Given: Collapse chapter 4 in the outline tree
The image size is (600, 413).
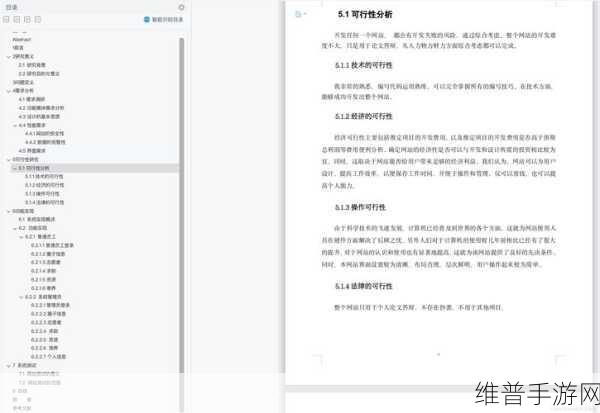Looking at the screenshot, I should point(9,91).
